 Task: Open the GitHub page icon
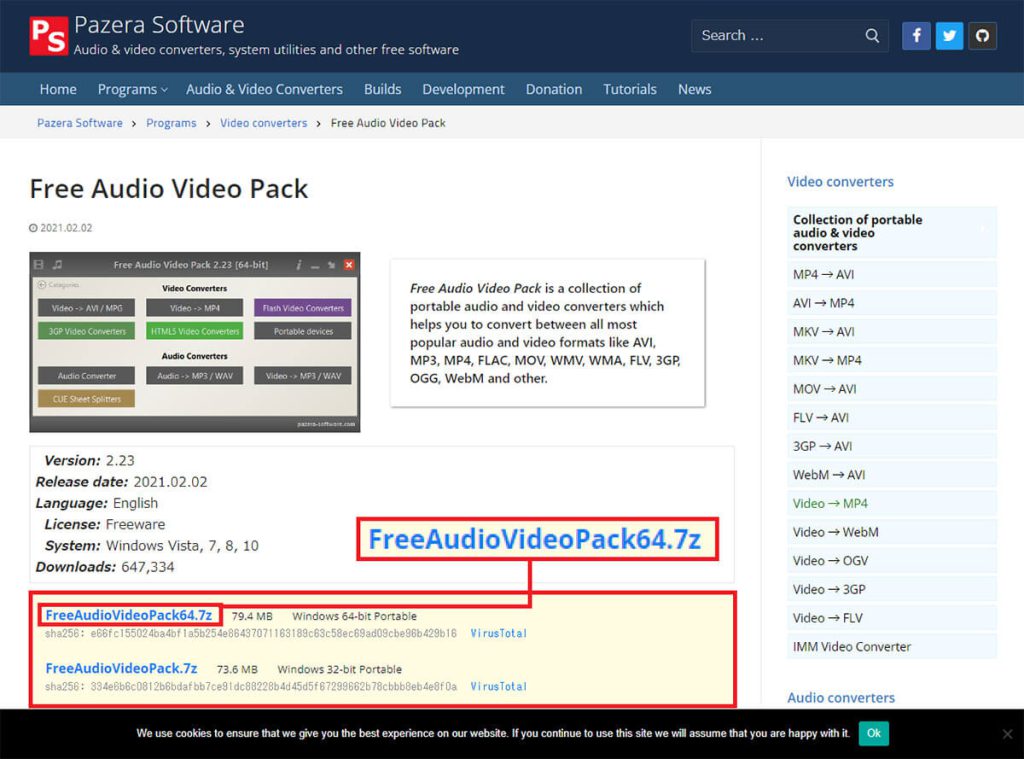tap(982, 35)
